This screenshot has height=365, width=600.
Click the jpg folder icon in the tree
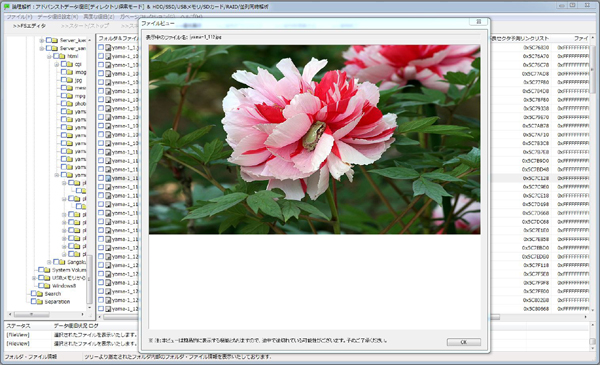(70, 80)
